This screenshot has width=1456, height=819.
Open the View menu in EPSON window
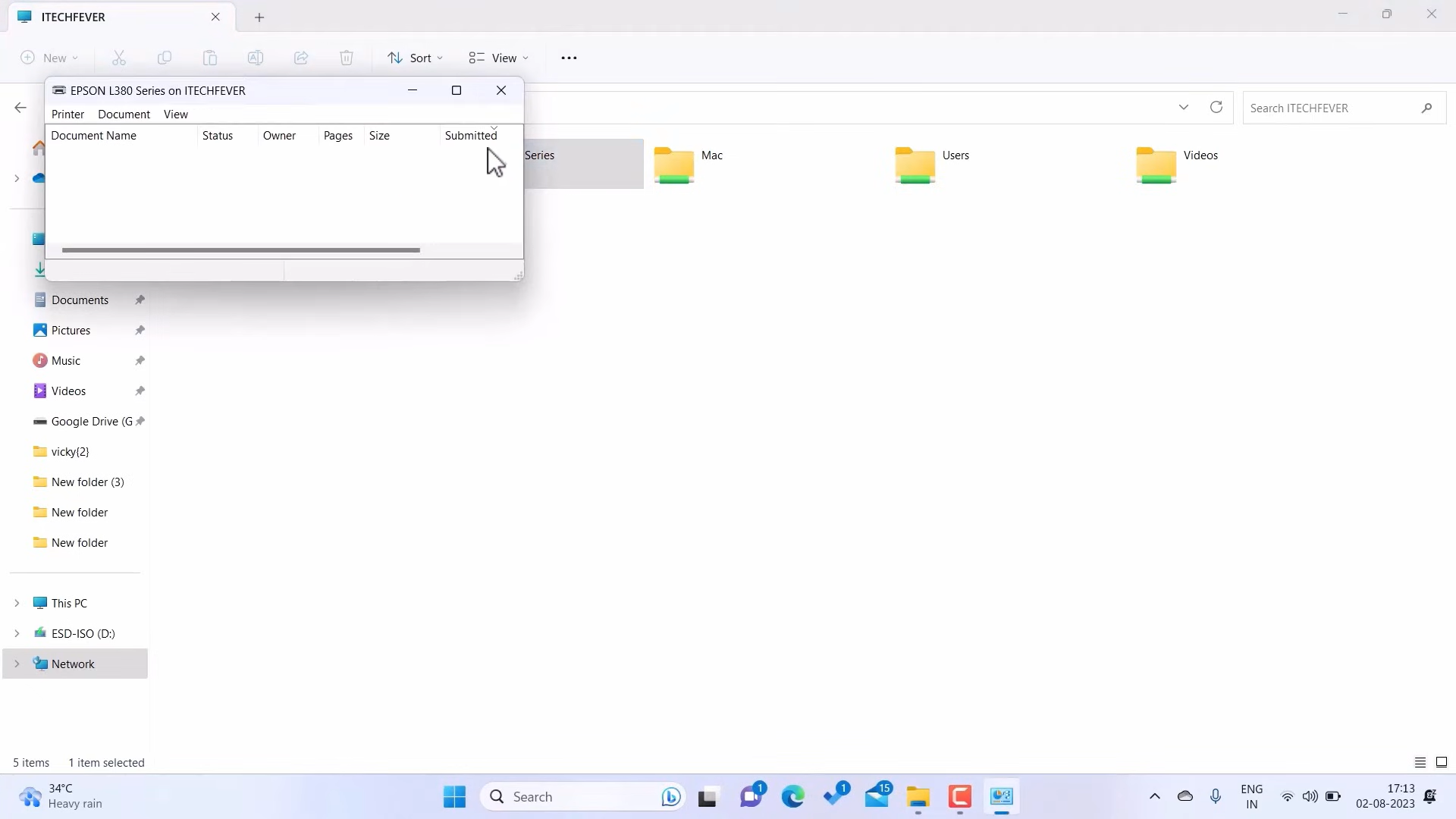coord(175,114)
